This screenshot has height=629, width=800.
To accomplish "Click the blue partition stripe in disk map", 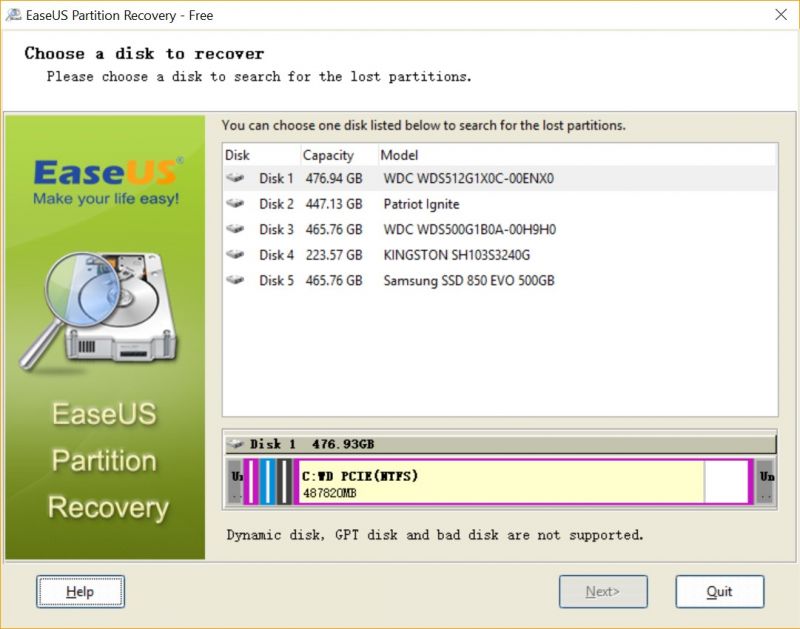I will (x=267, y=482).
